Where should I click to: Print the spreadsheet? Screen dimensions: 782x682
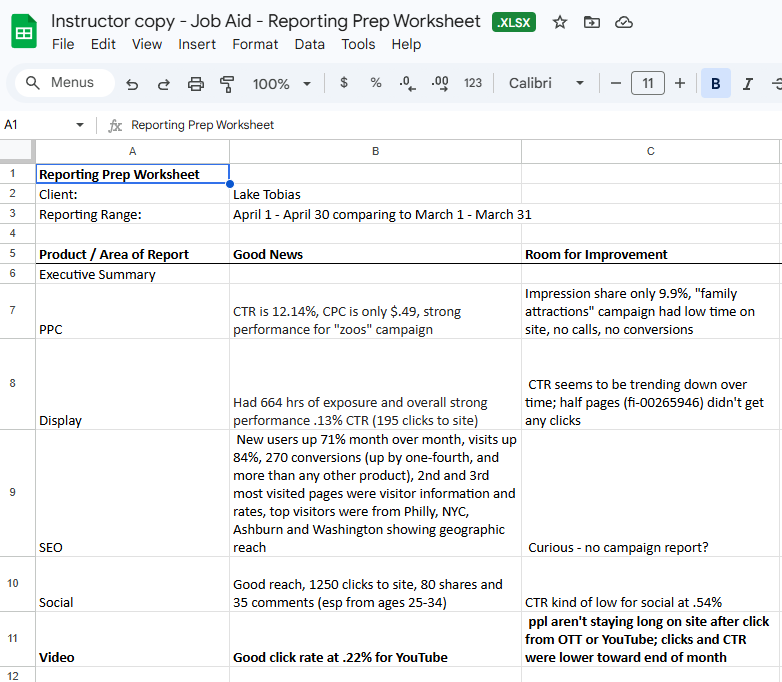point(196,84)
